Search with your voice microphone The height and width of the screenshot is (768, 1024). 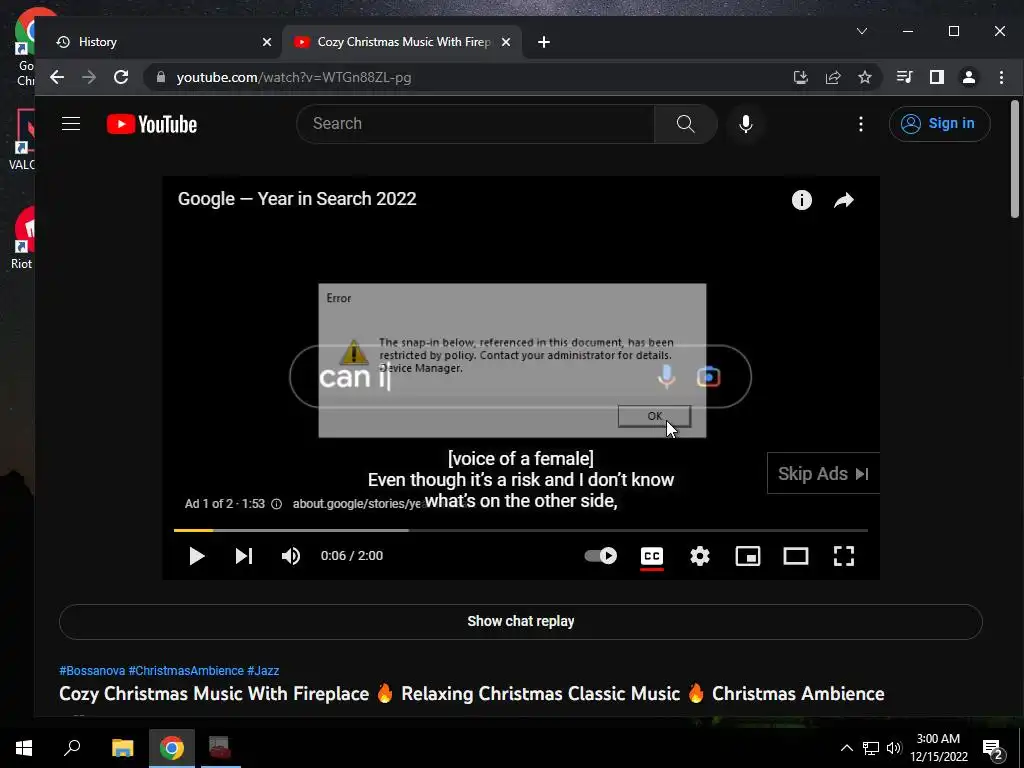pos(745,123)
